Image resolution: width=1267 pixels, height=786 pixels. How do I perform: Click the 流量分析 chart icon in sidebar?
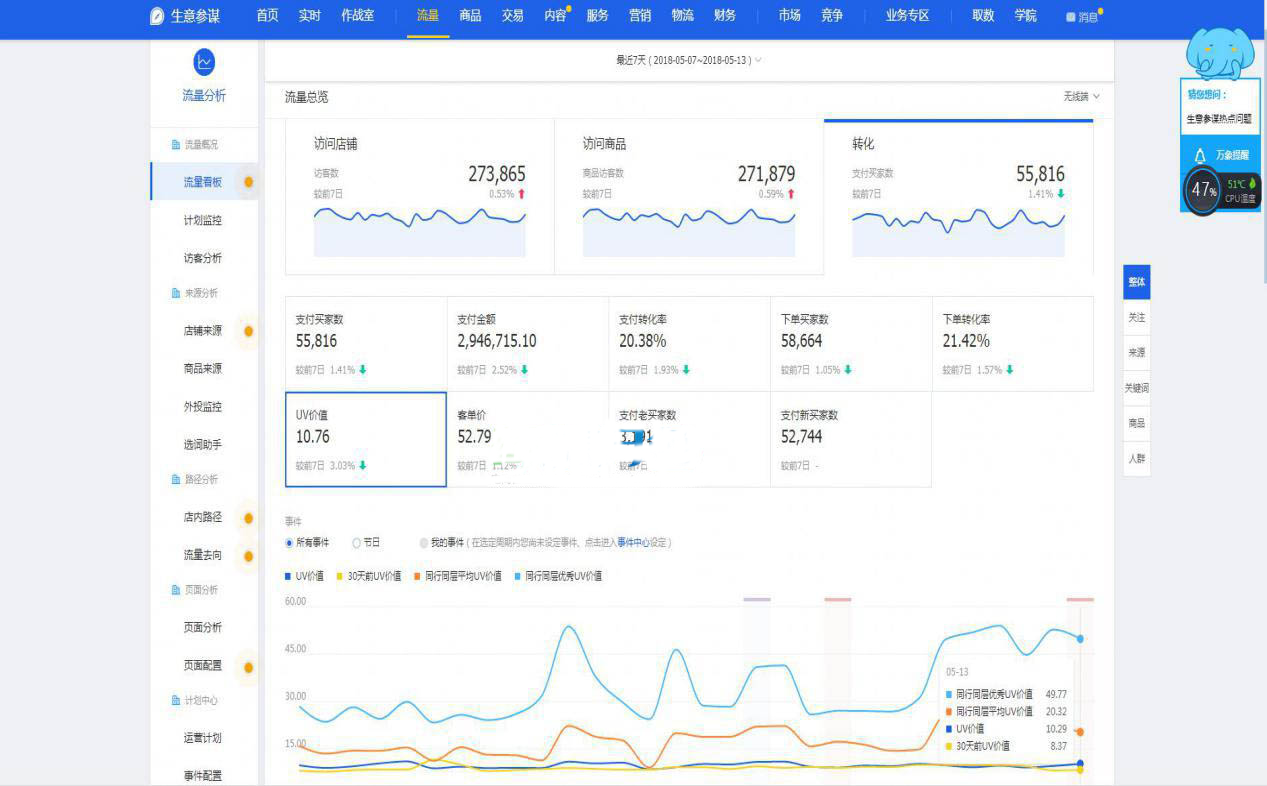[x=204, y=62]
